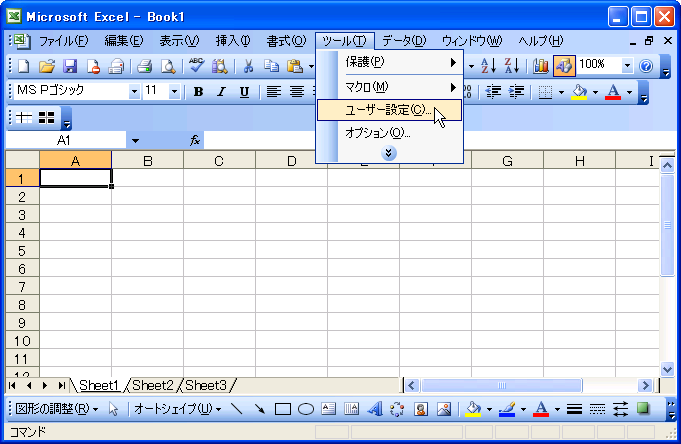Image resolution: width=681 pixels, height=444 pixels.
Task: Apply the yellow Fill Color in formatting toolbar
Action: click(x=580, y=92)
